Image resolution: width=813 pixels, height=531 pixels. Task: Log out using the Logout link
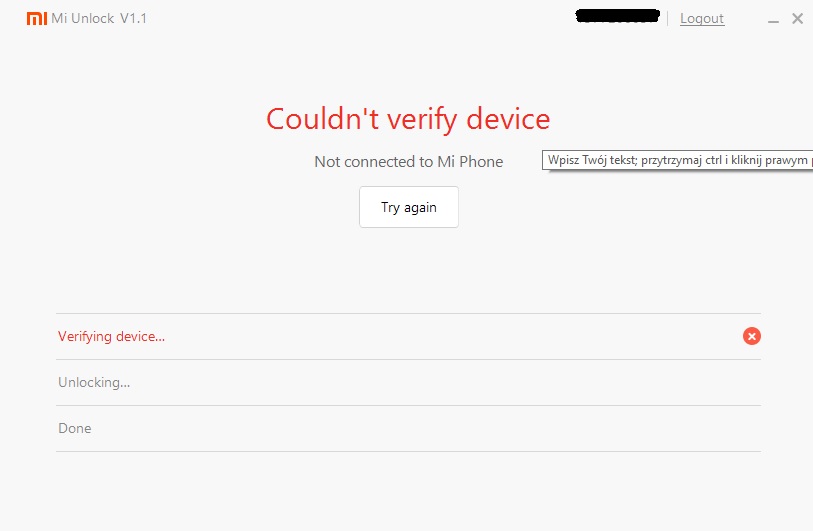(x=702, y=19)
